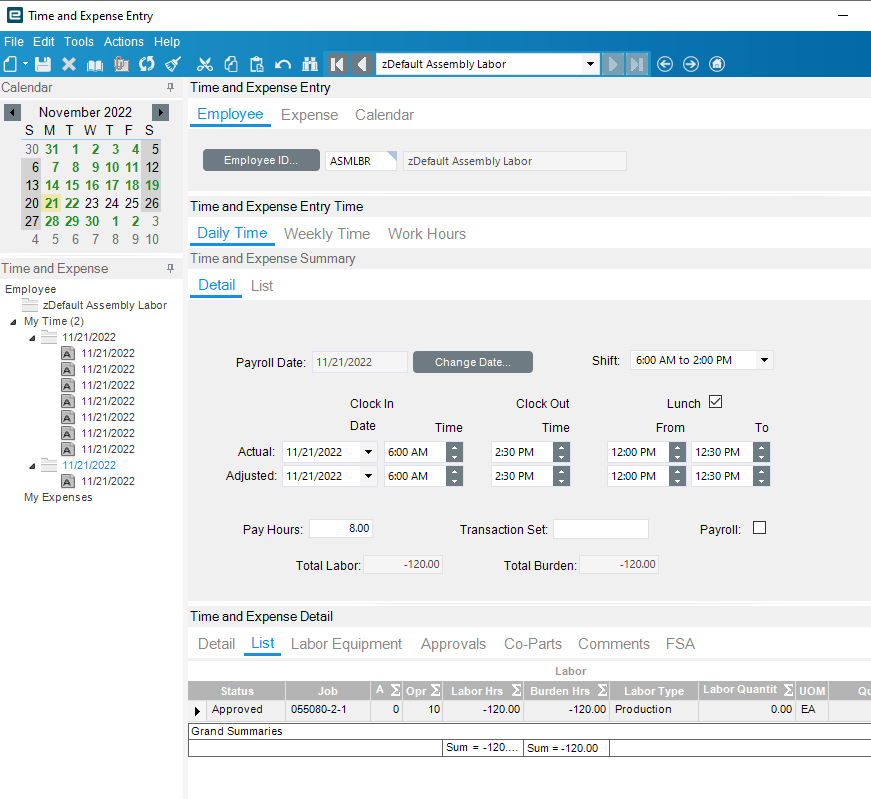Click the Home icon in toolbar
This screenshot has height=799, width=871.
point(717,64)
